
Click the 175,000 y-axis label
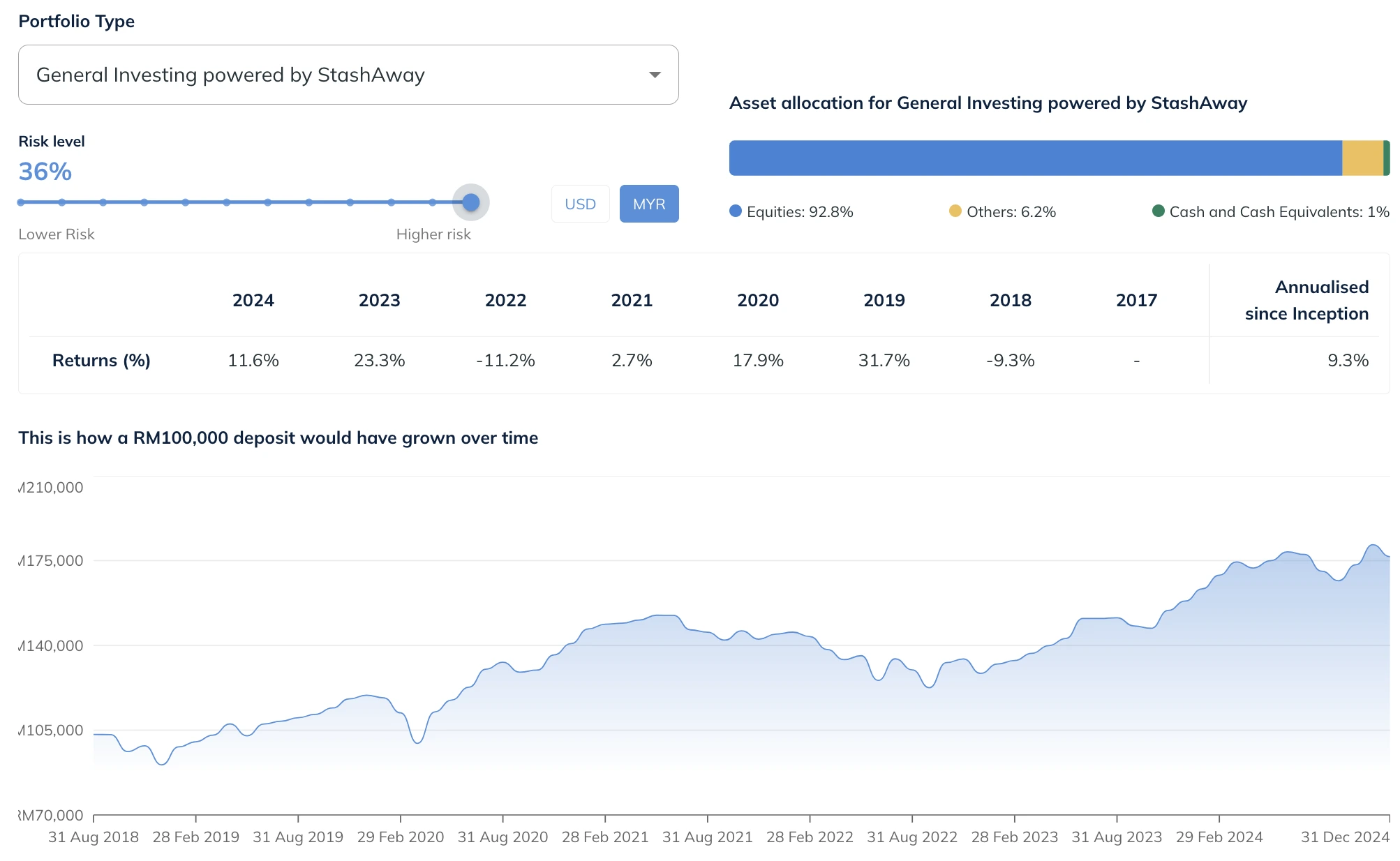(x=51, y=560)
